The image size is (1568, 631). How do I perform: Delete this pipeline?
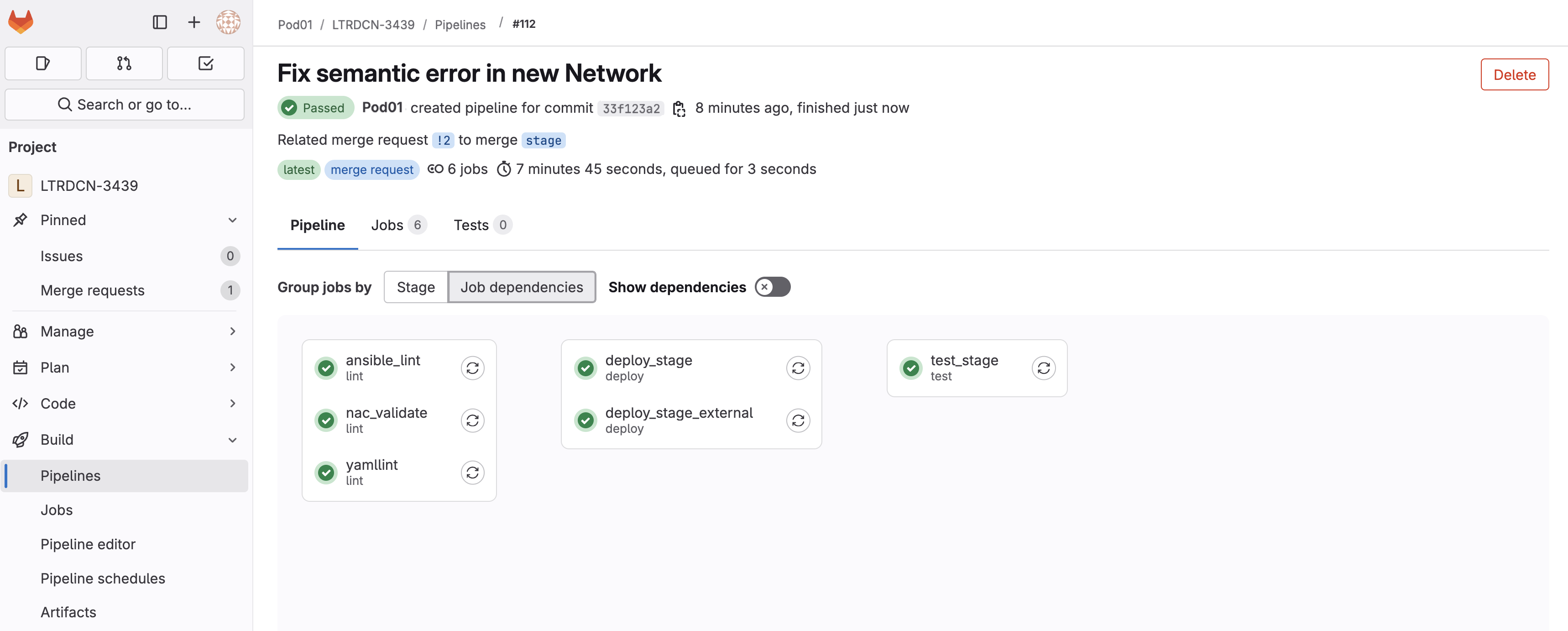point(1515,74)
